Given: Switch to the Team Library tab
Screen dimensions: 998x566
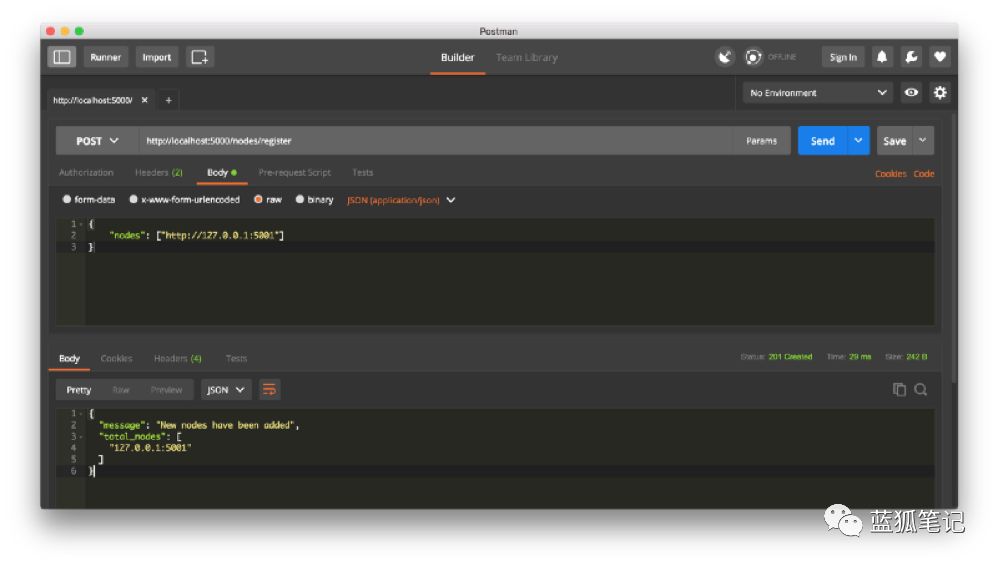Looking at the screenshot, I should 526,57.
